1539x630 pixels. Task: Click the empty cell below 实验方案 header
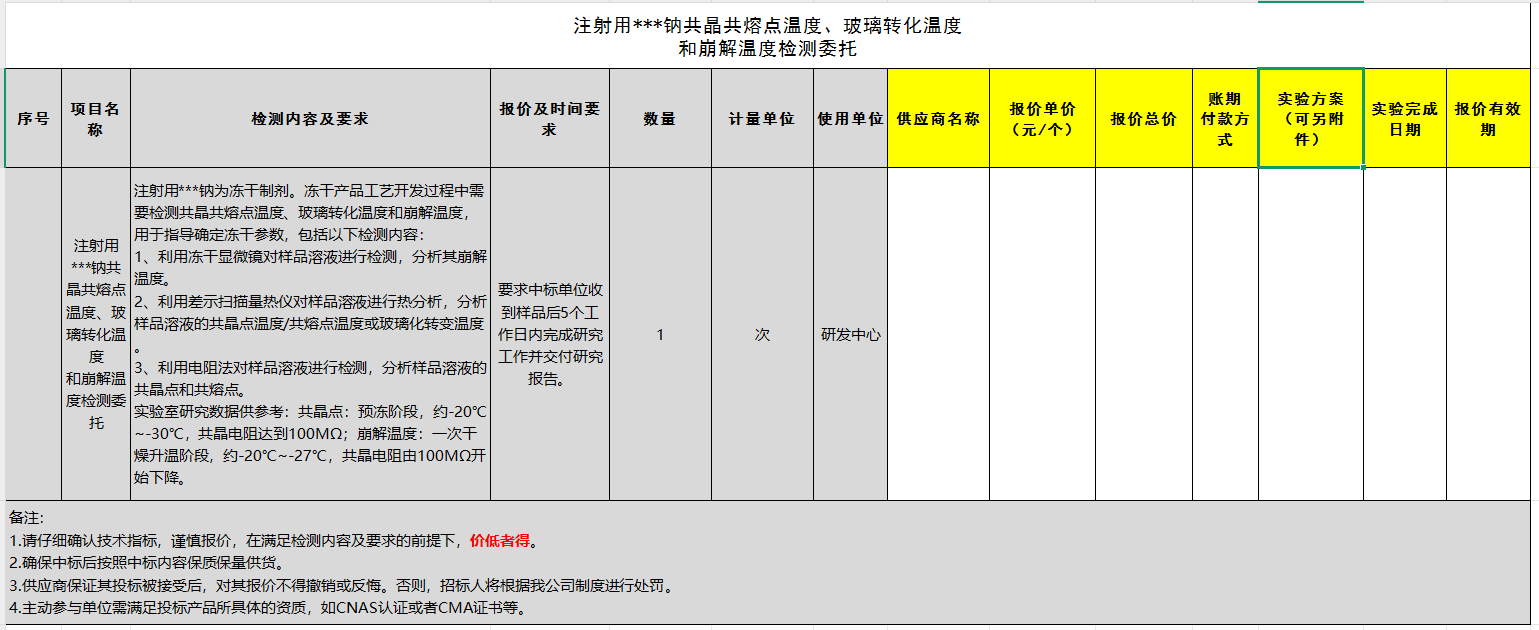[x=1310, y=334]
